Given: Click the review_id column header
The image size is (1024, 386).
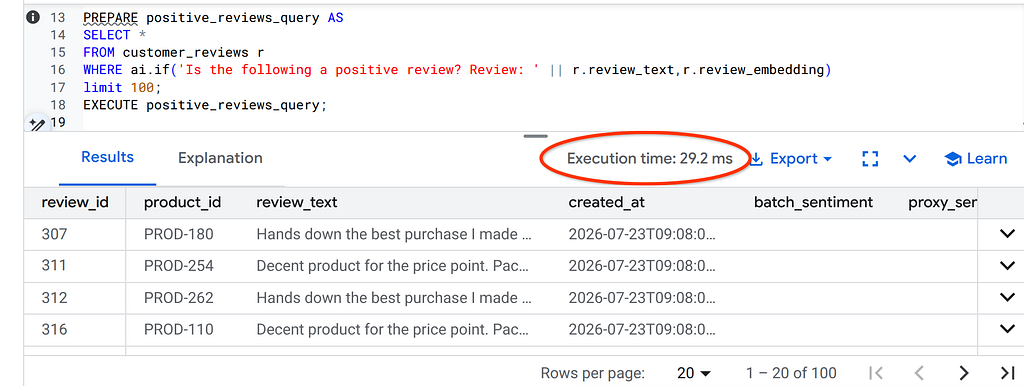Looking at the screenshot, I should 74,202.
